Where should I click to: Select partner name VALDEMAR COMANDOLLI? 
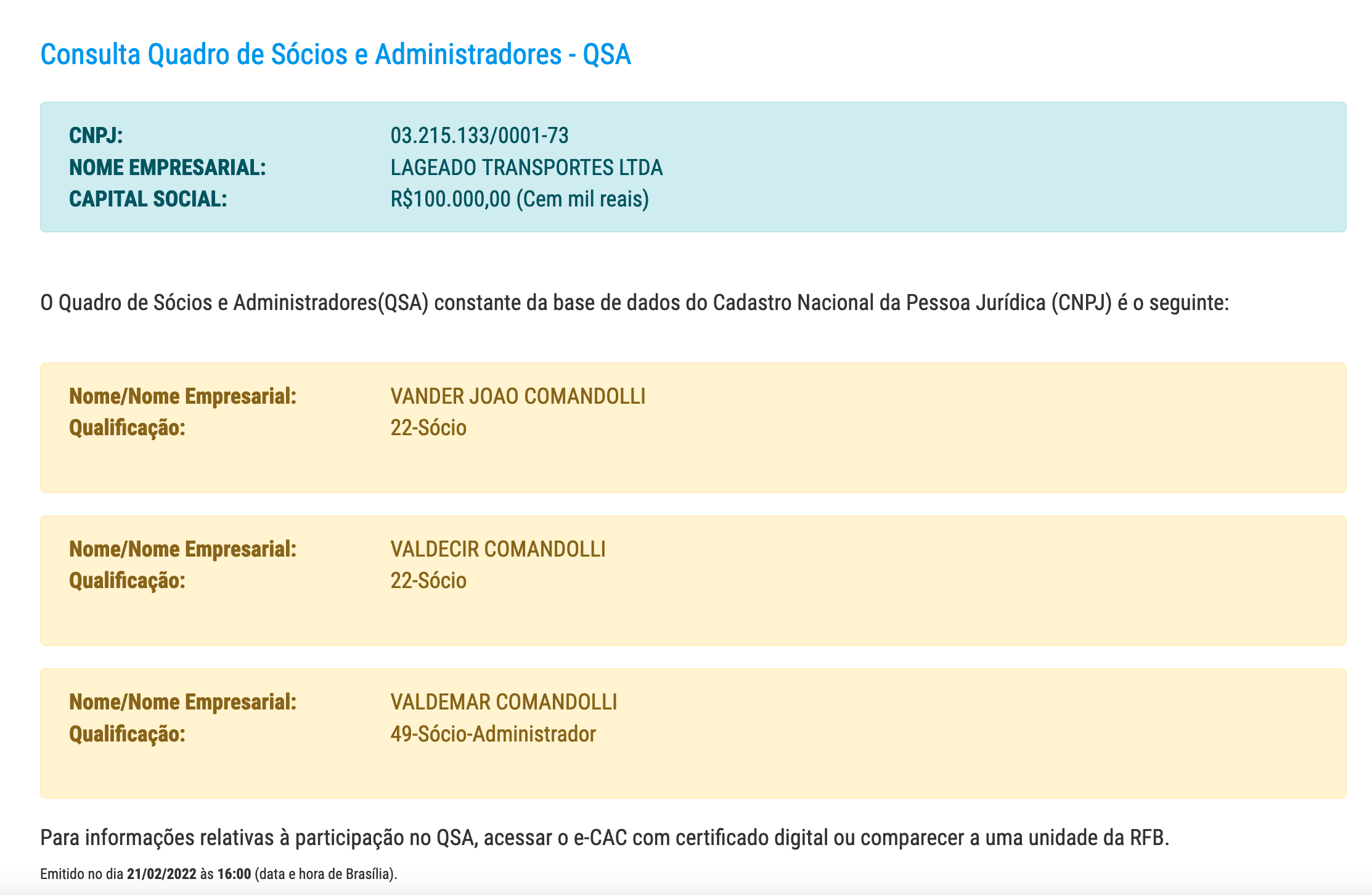pos(504,701)
